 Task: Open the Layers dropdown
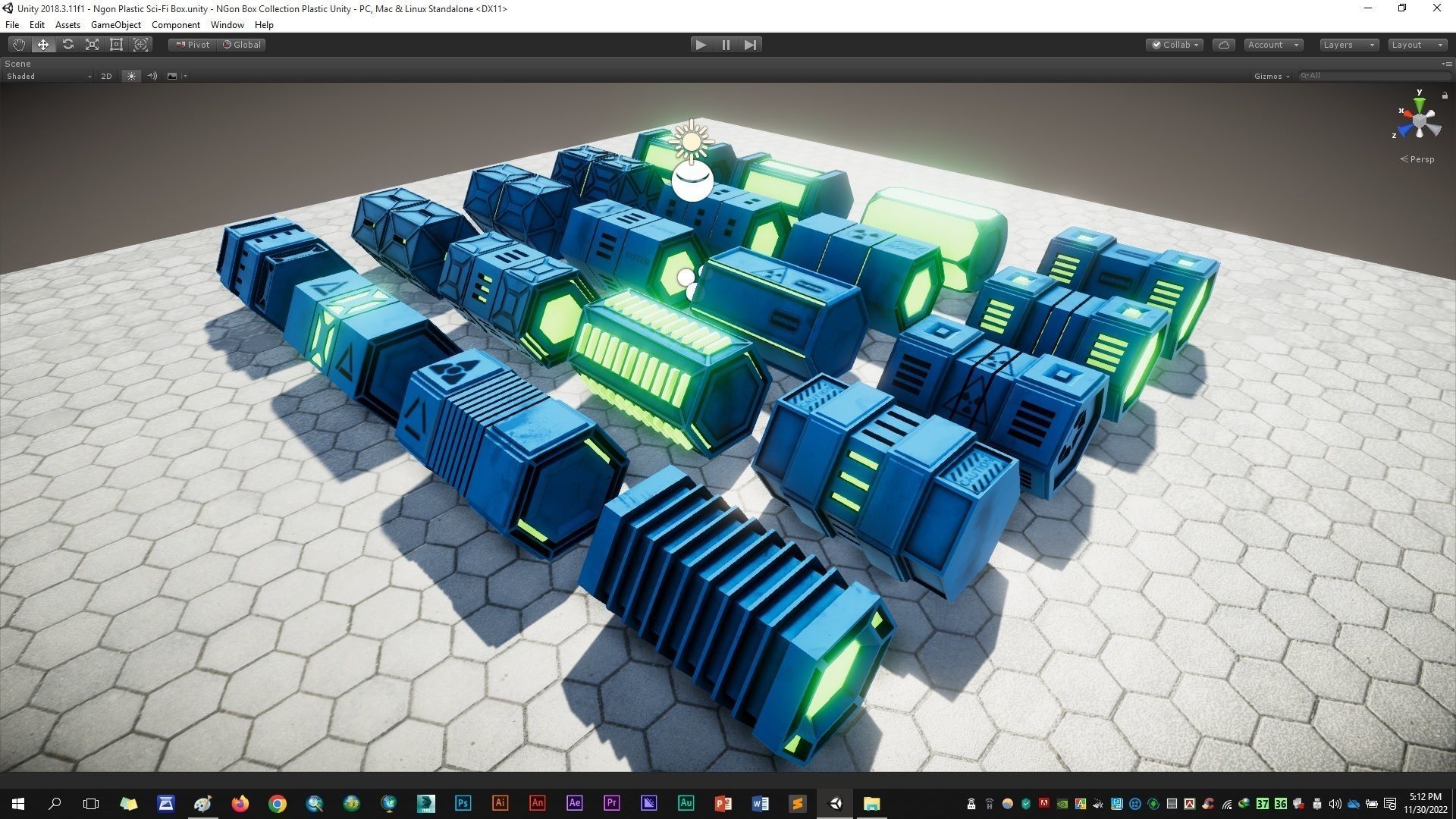1348,45
